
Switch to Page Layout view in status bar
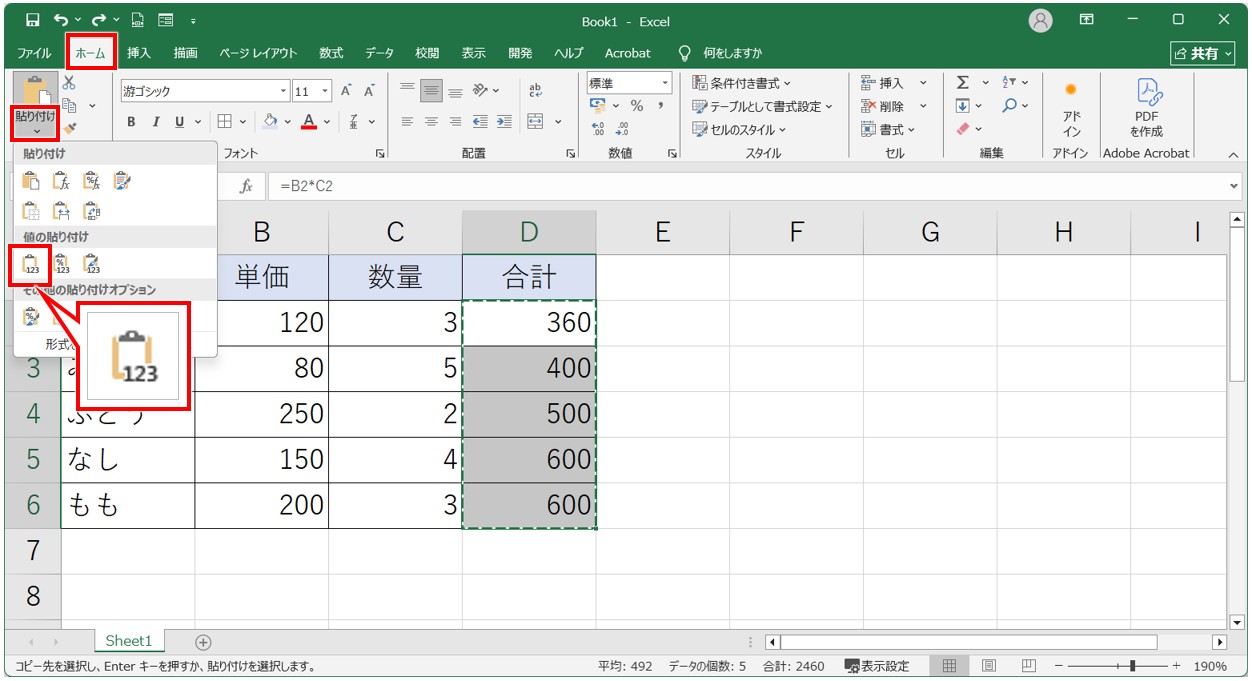[988, 666]
